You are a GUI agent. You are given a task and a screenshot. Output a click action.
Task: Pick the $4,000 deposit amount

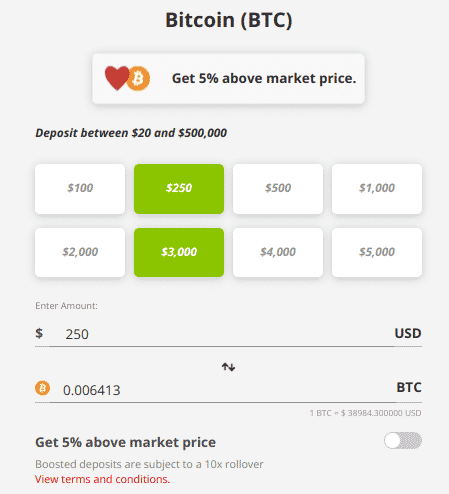point(278,252)
